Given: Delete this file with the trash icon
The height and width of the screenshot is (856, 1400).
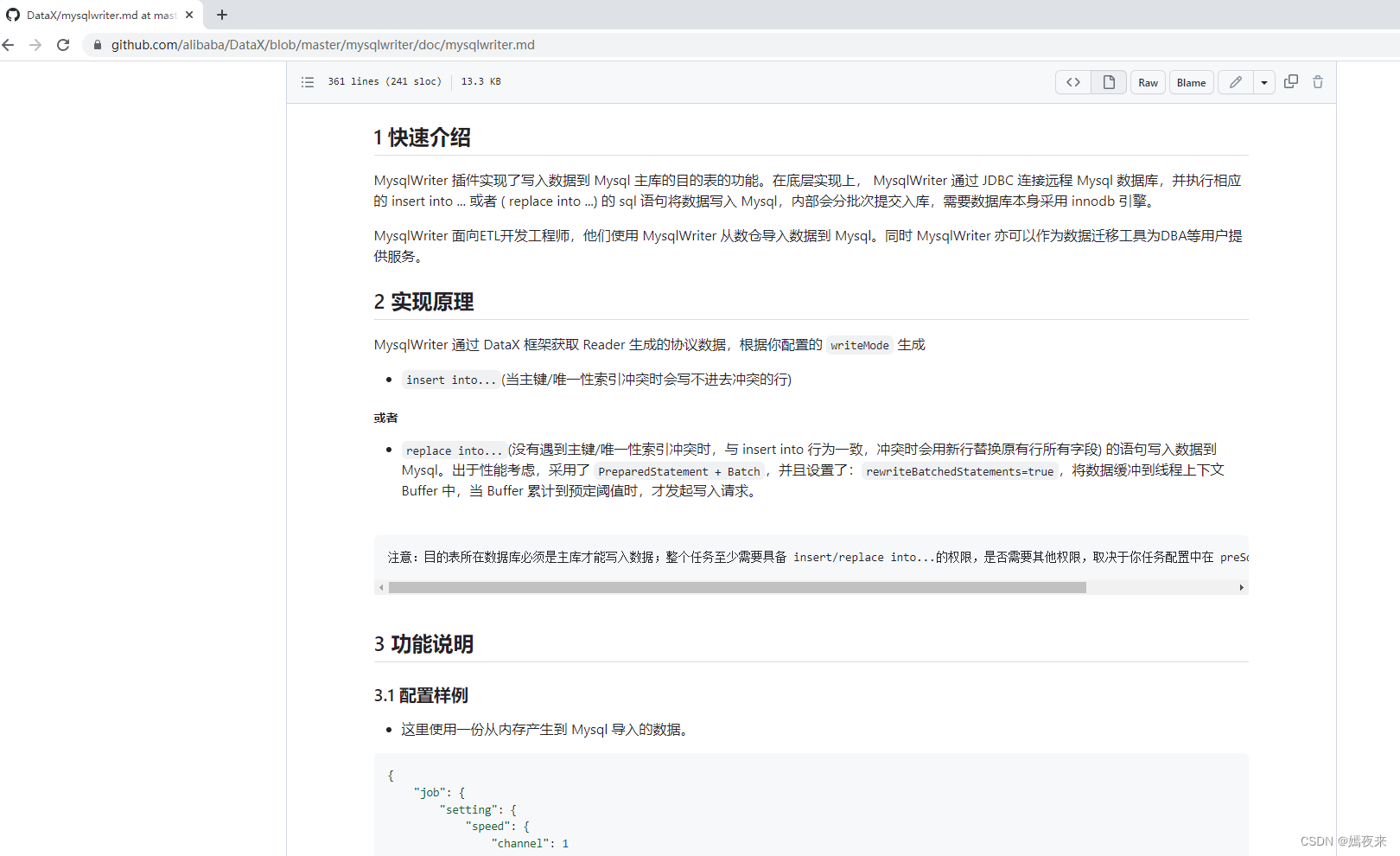Looking at the screenshot, I should coord(1318,81).
